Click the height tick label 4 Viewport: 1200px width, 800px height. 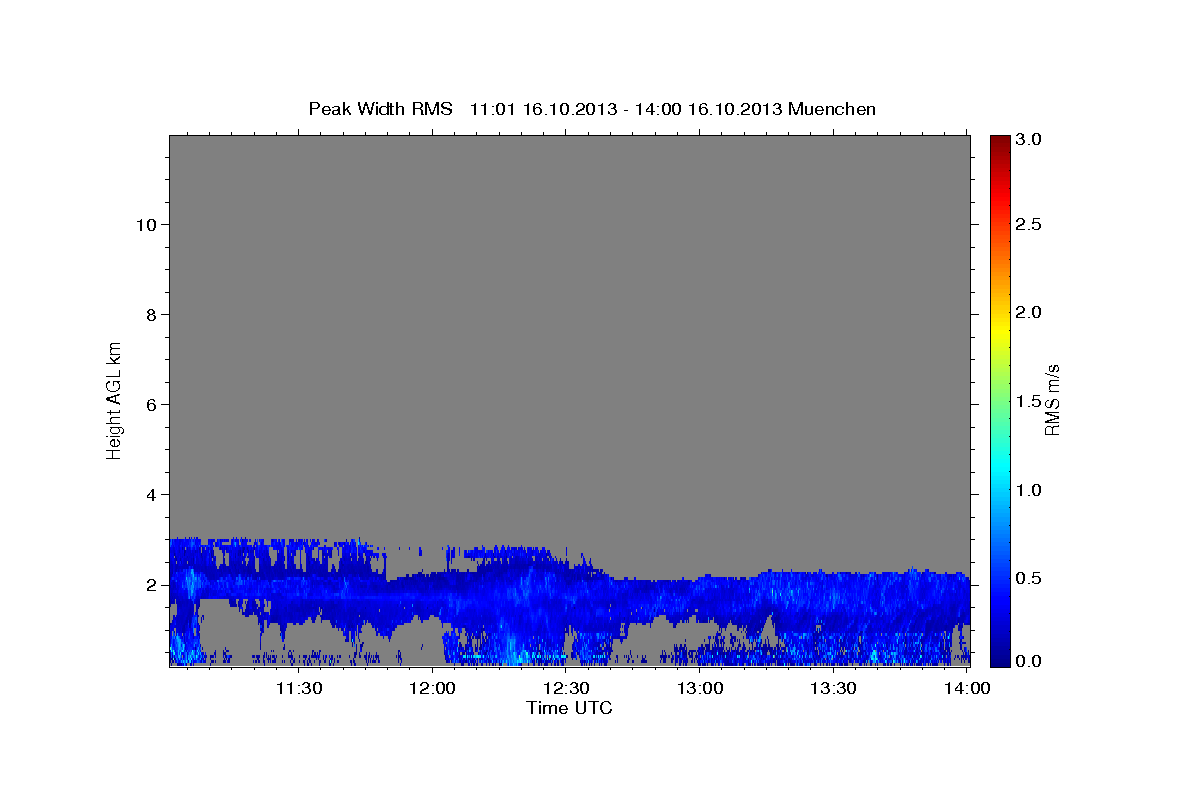point(151,495)
